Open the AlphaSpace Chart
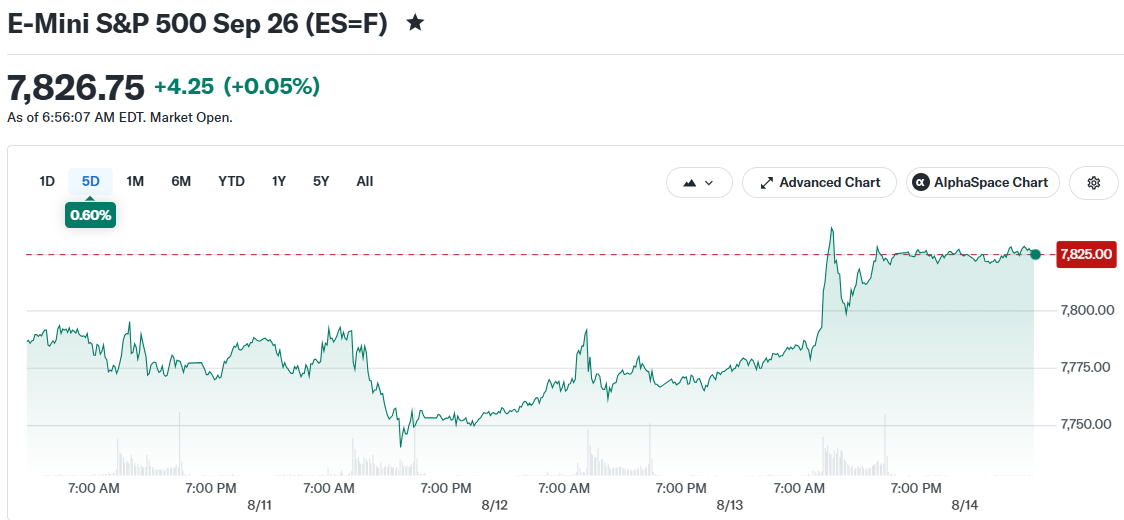Viewport: 1124px width, 520px height. pos(982,183)
